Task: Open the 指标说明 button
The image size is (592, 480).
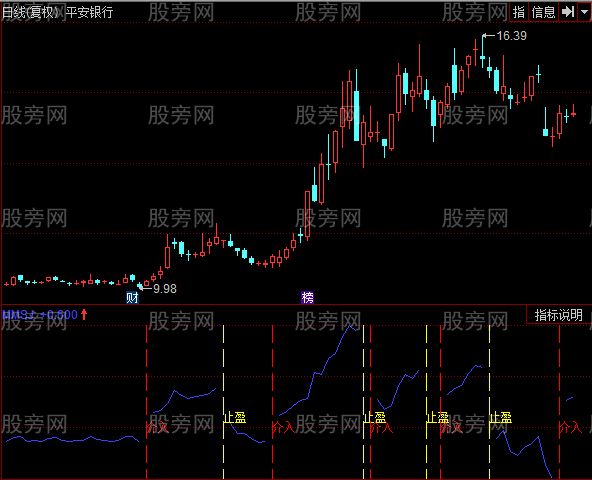Action: (x=558, y=315)
